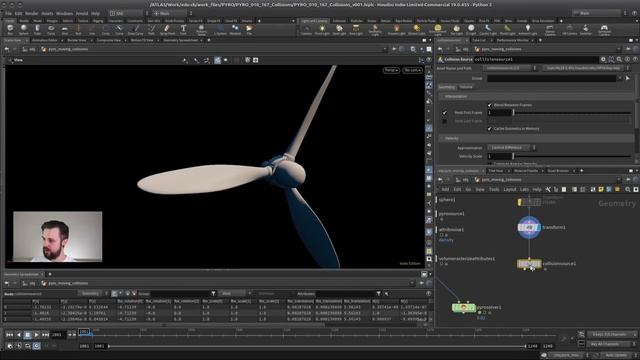Viewport: 640px width, 360px height.
Task: Toggle Hold Last Frame checkbox
Action: [x=444, y=121]
